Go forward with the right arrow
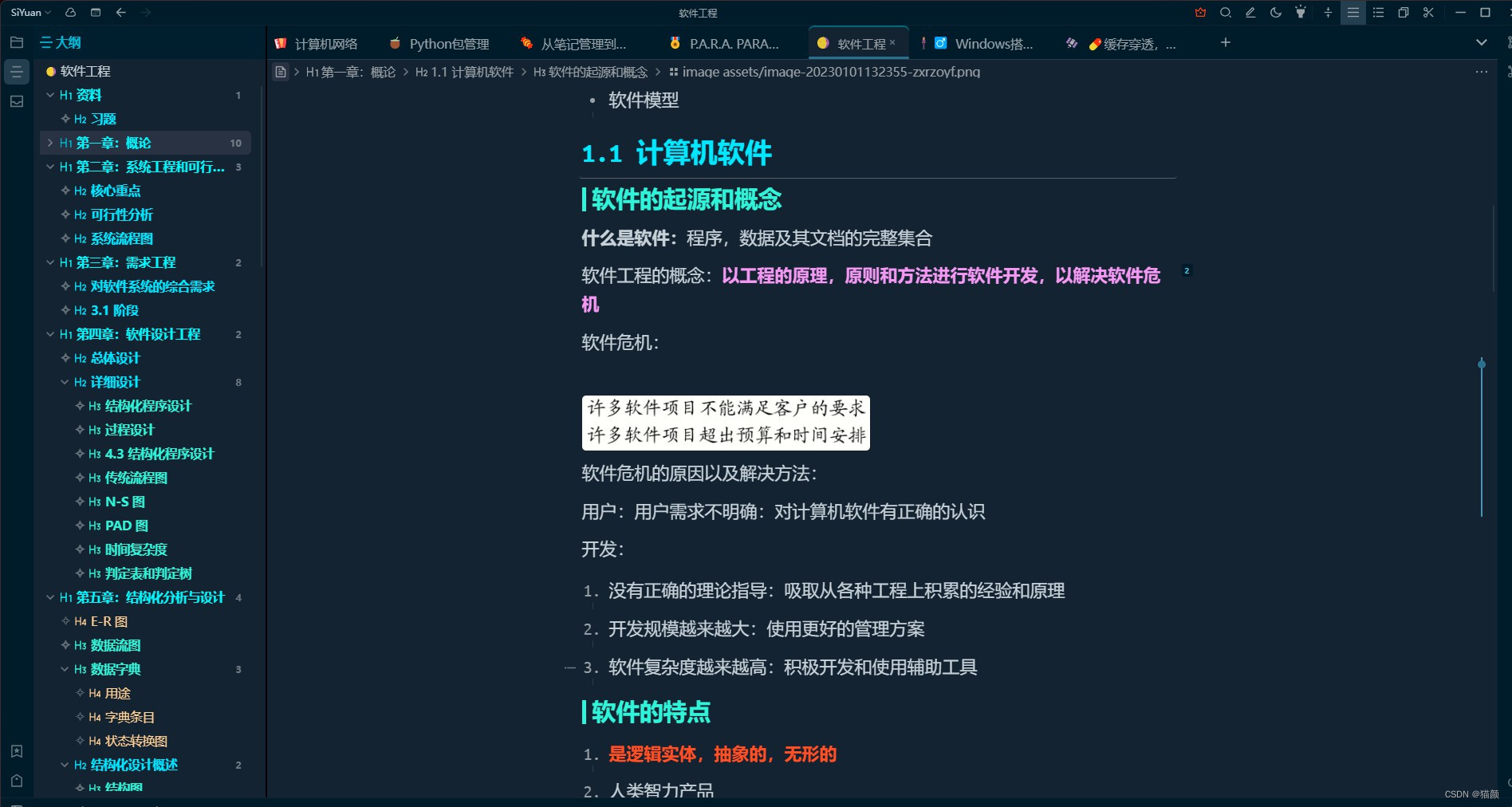Image resolution: width=1512 pixels, height=807 pixels. (x=145, y=12)
